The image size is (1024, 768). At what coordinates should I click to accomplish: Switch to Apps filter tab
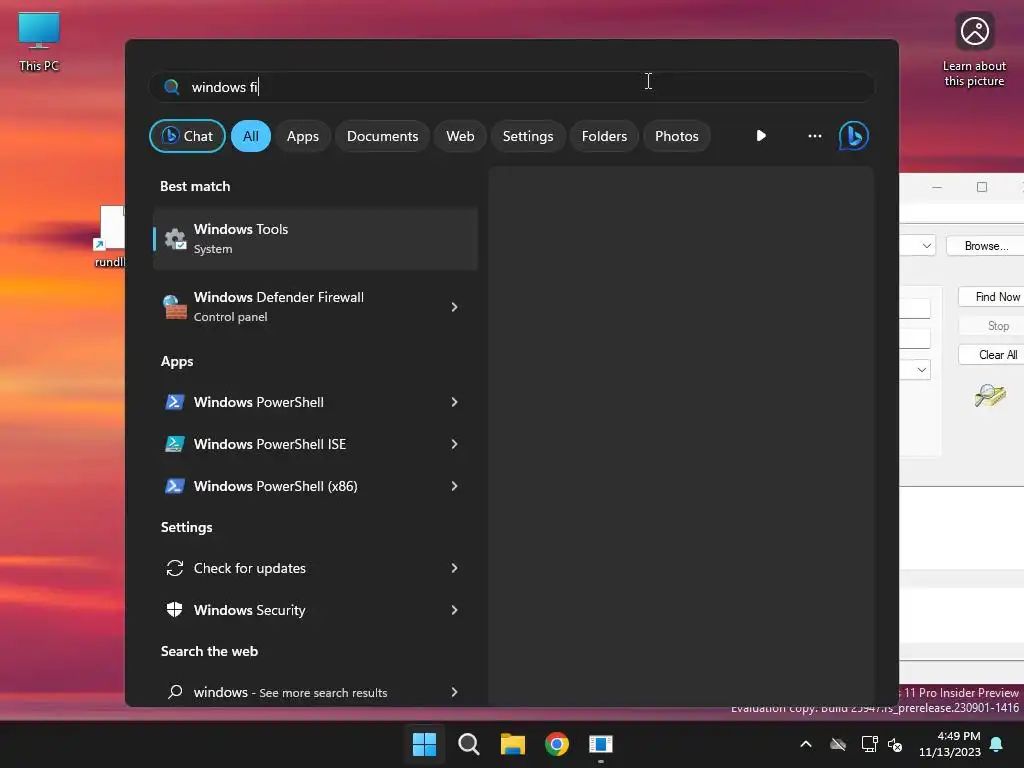tap(302, 136)
